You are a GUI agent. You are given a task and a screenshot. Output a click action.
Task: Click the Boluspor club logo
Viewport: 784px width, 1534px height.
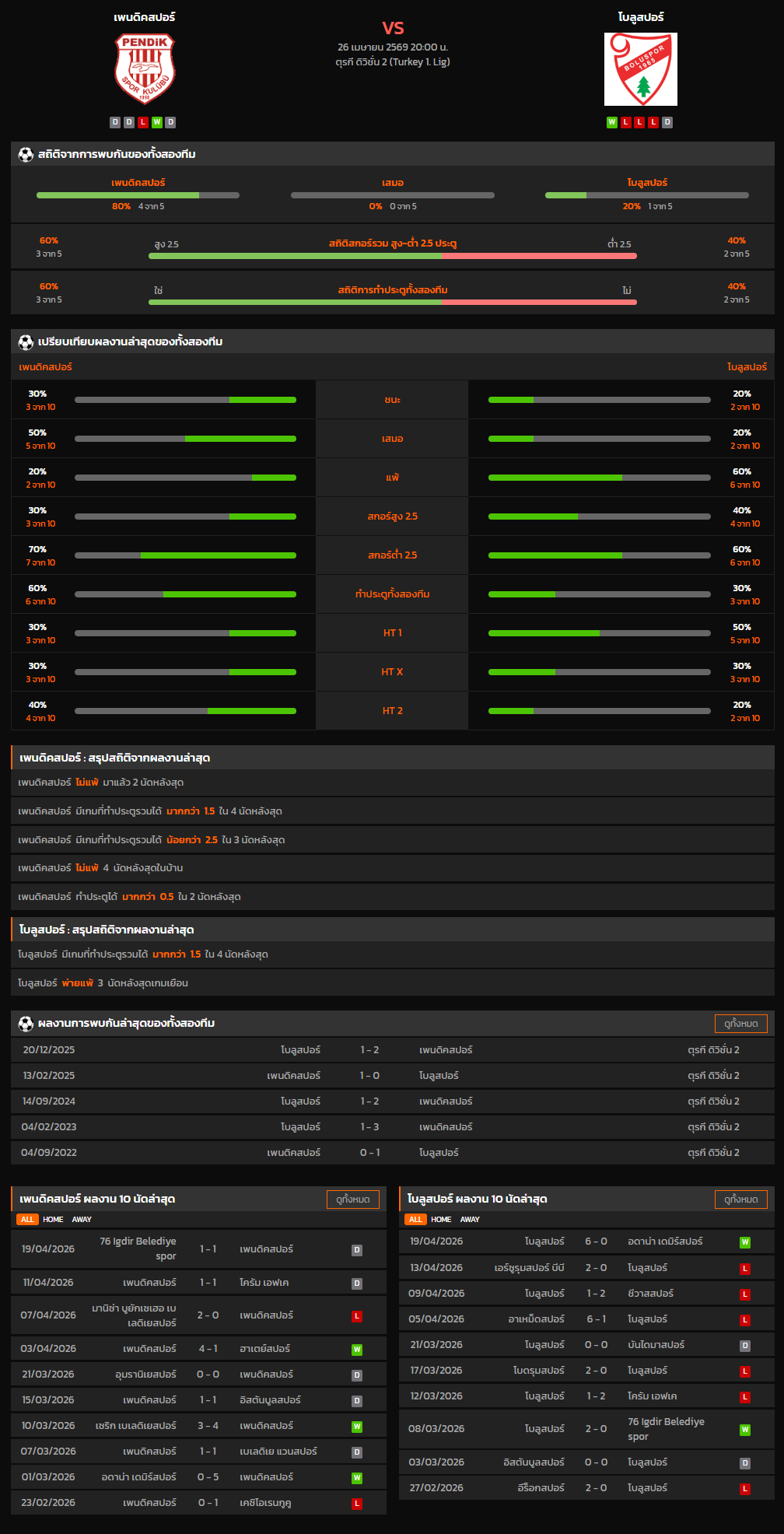coord(640,69)
